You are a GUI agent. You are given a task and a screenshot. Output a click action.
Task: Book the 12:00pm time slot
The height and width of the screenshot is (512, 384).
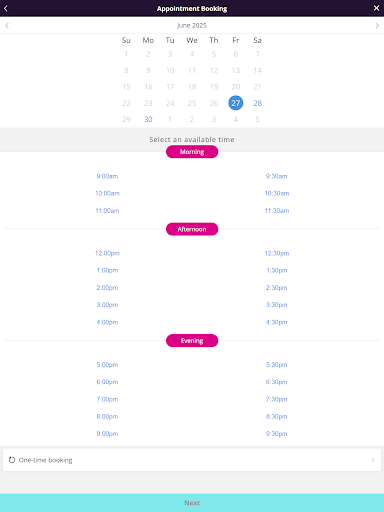tap(107, 253)
